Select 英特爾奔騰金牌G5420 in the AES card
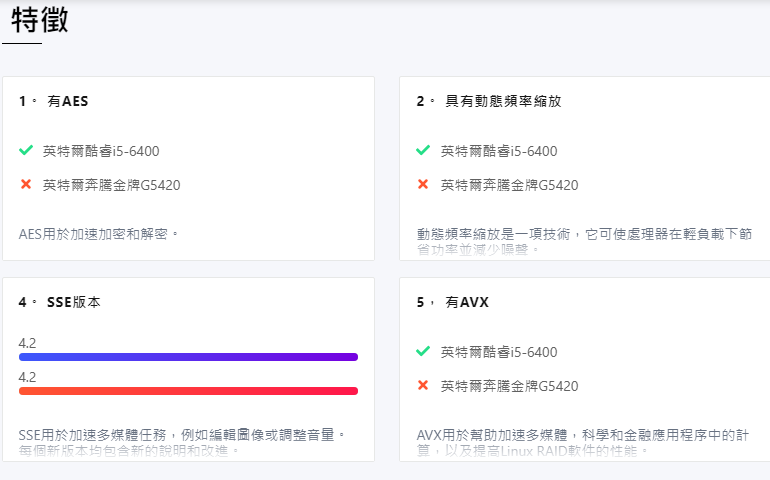 click(x=111, y=185)
